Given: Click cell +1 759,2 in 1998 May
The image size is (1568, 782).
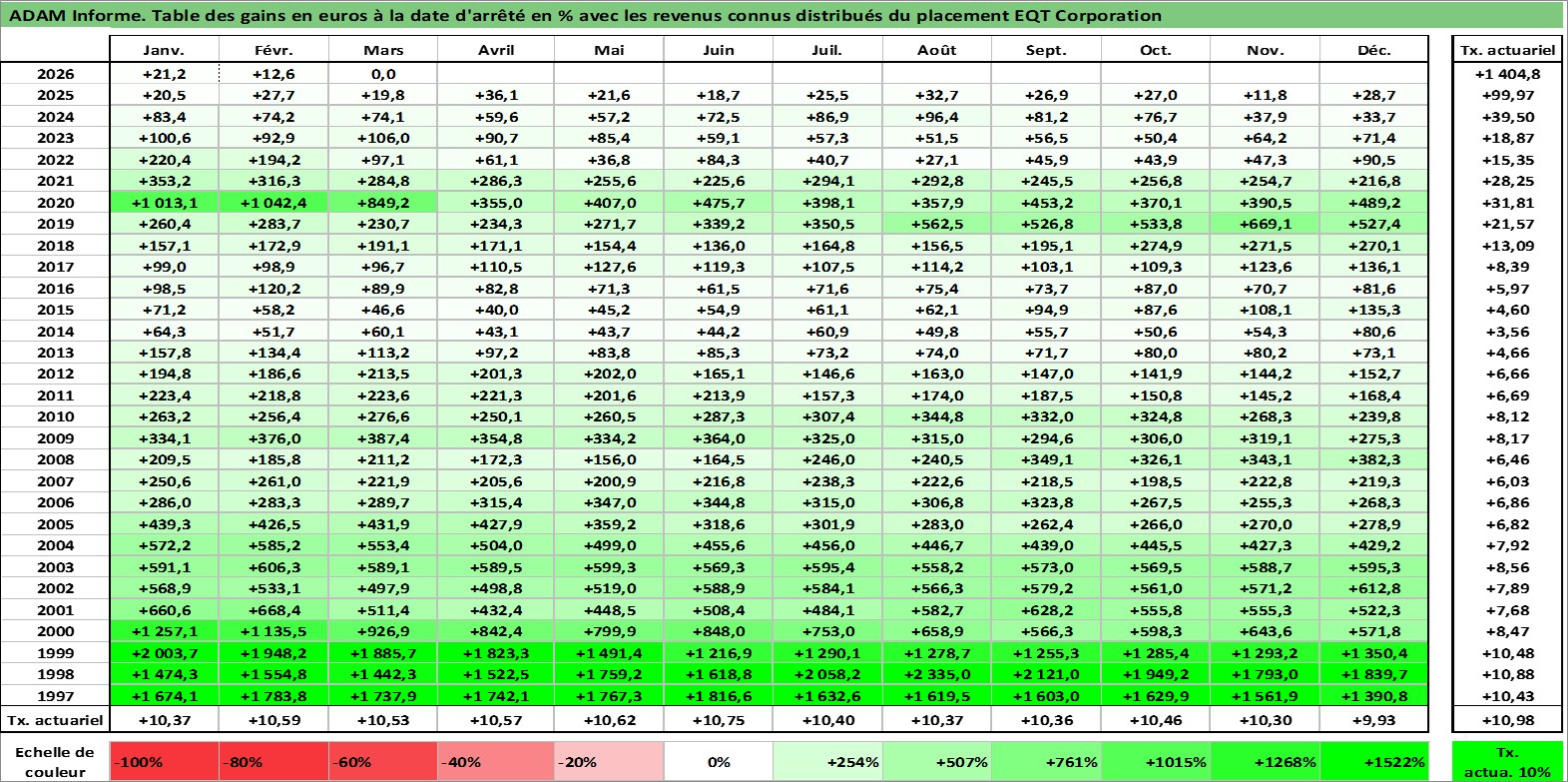Looking at the screenshot, I should click(609, 674).
